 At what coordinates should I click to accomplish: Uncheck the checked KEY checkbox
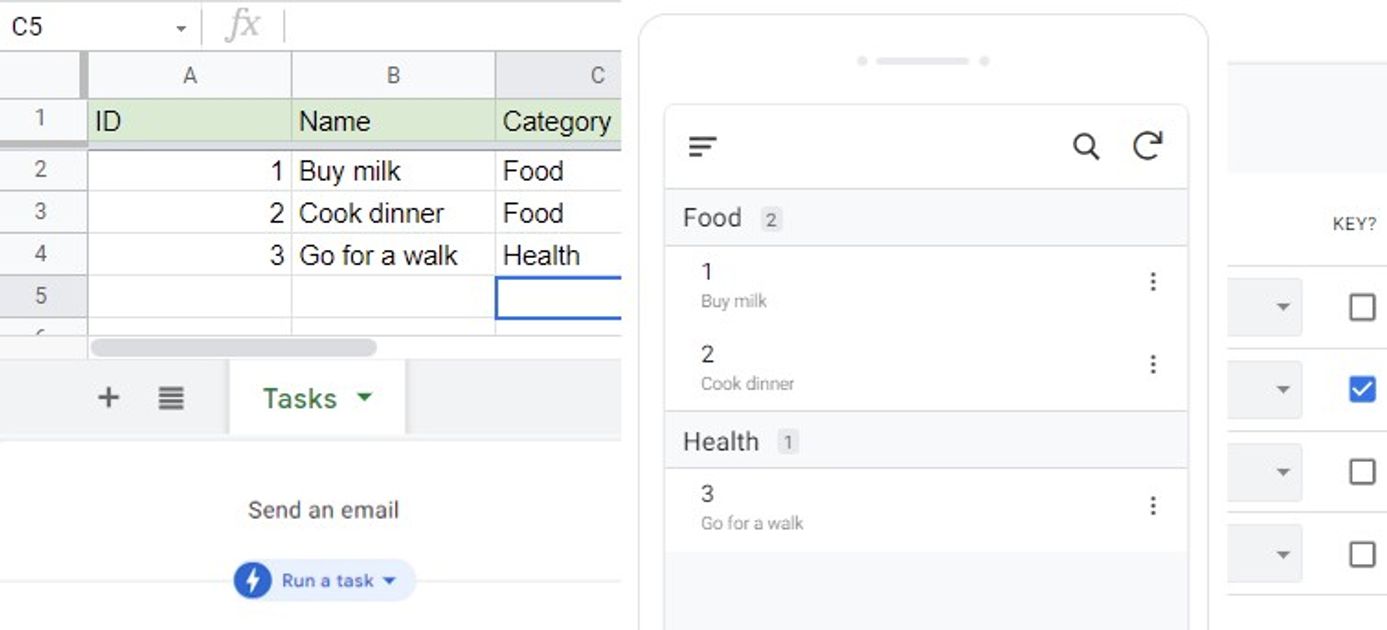[x=1362, y=388]
